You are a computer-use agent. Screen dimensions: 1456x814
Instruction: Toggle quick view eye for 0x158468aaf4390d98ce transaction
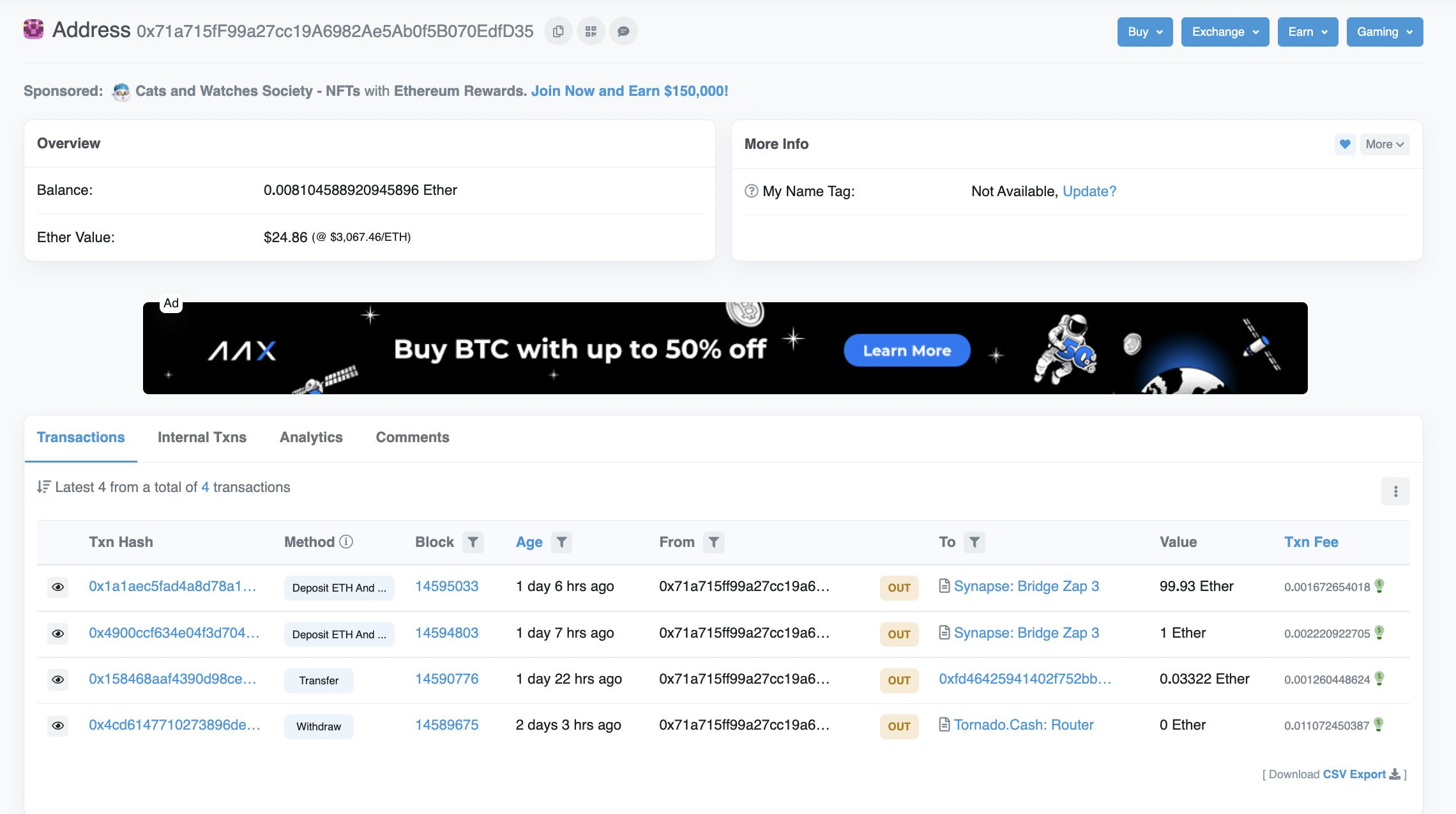[57, 680]
